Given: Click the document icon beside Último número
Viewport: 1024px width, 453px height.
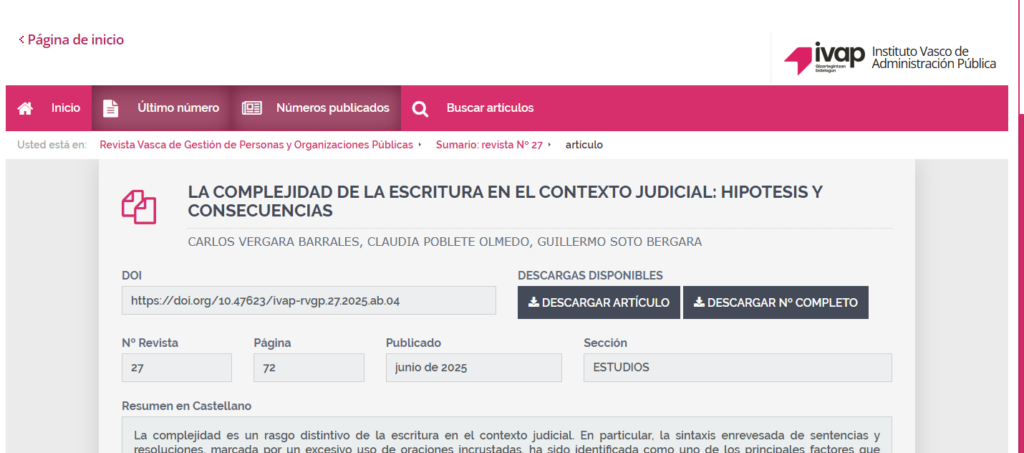Looking at the screenshot, I should pyautogui.click(x=111, y=108).
